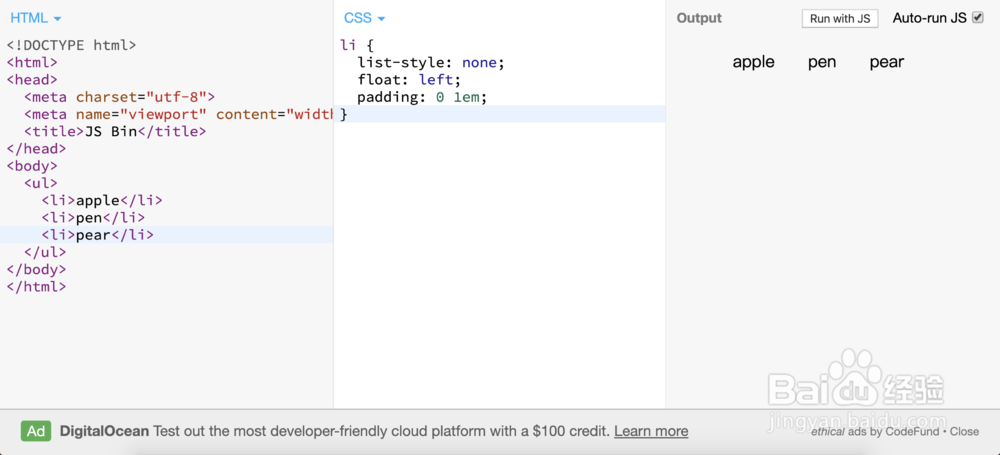Click the <!DOCTYPE html> line
This screenshot has width=1000, height=455.
[71, 45]
